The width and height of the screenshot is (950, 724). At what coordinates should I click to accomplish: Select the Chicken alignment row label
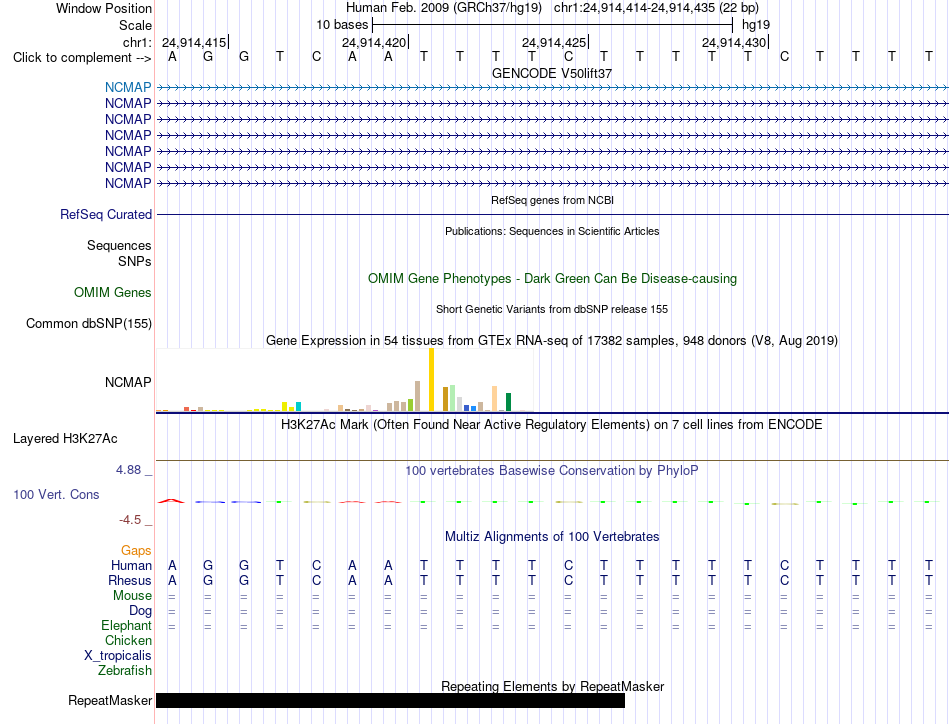coord(128,640)
